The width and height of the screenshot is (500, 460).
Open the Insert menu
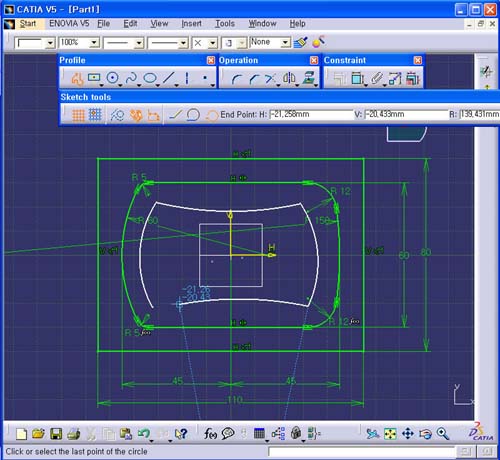pos(191,24)
